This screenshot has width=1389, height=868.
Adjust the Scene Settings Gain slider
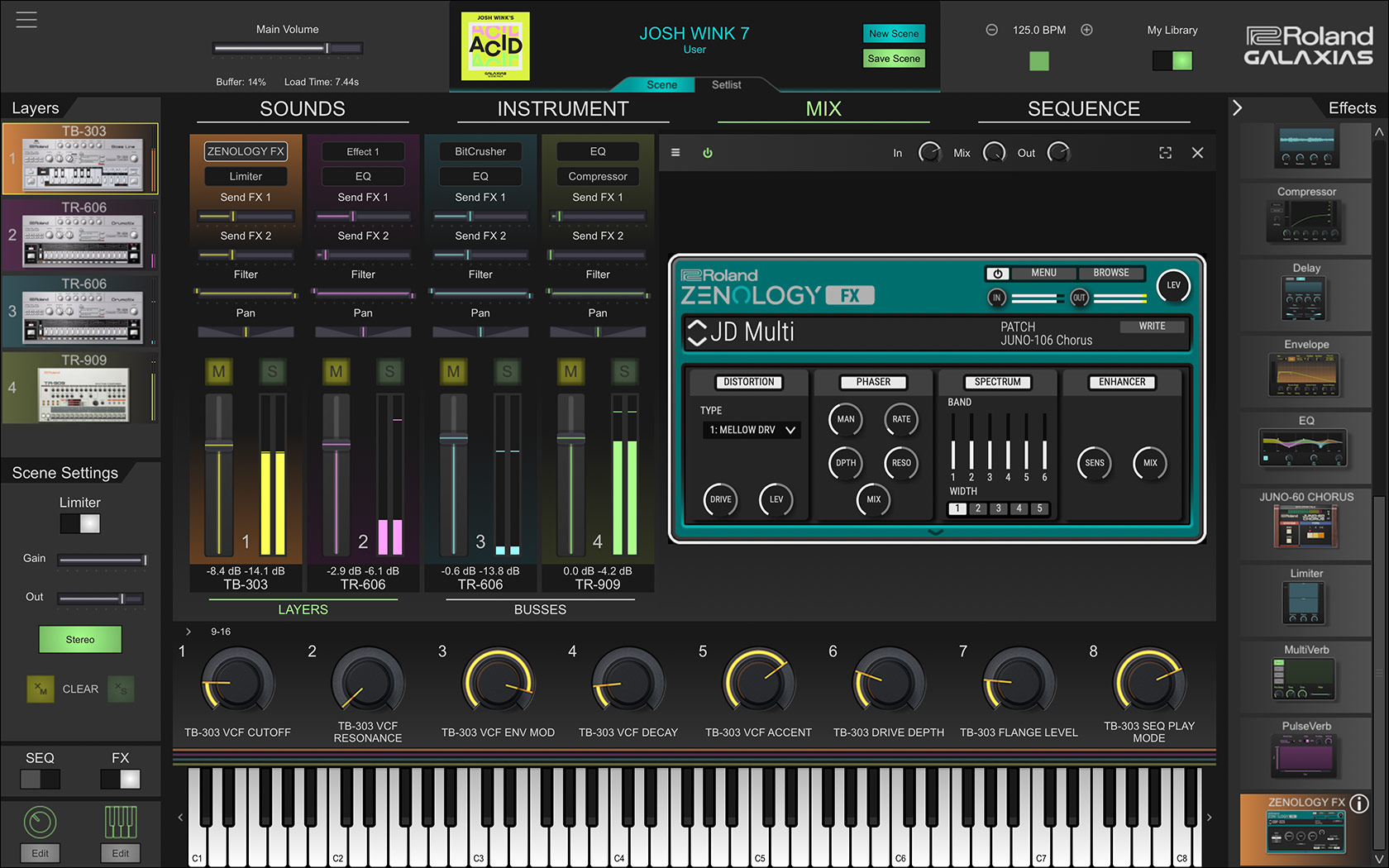(x=102, y=560)
